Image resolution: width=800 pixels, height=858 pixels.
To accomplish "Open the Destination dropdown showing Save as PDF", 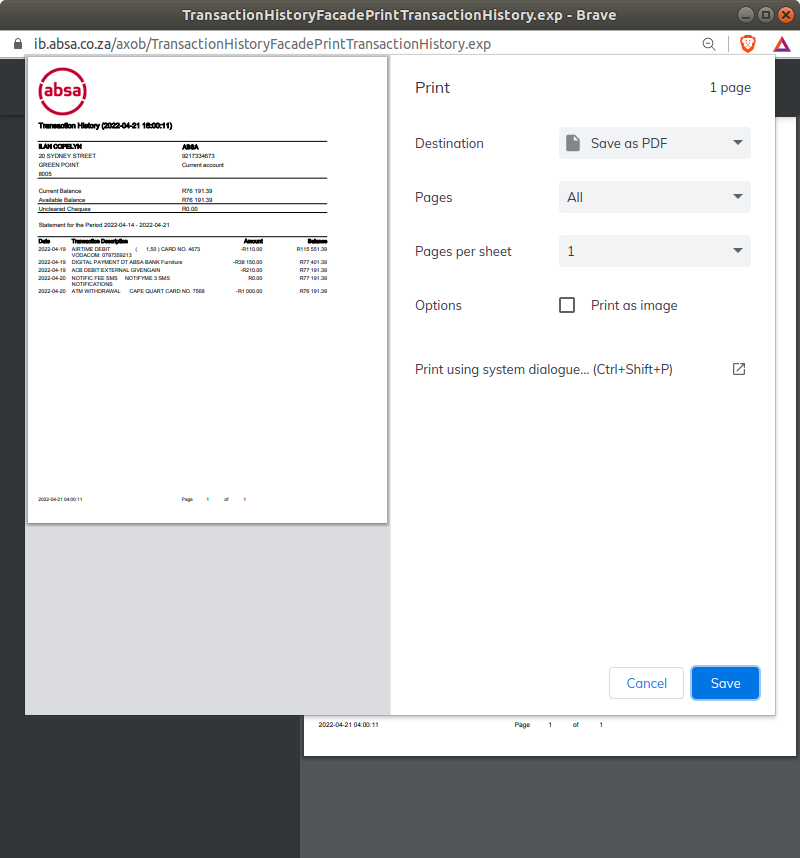I will pos(654,143).
